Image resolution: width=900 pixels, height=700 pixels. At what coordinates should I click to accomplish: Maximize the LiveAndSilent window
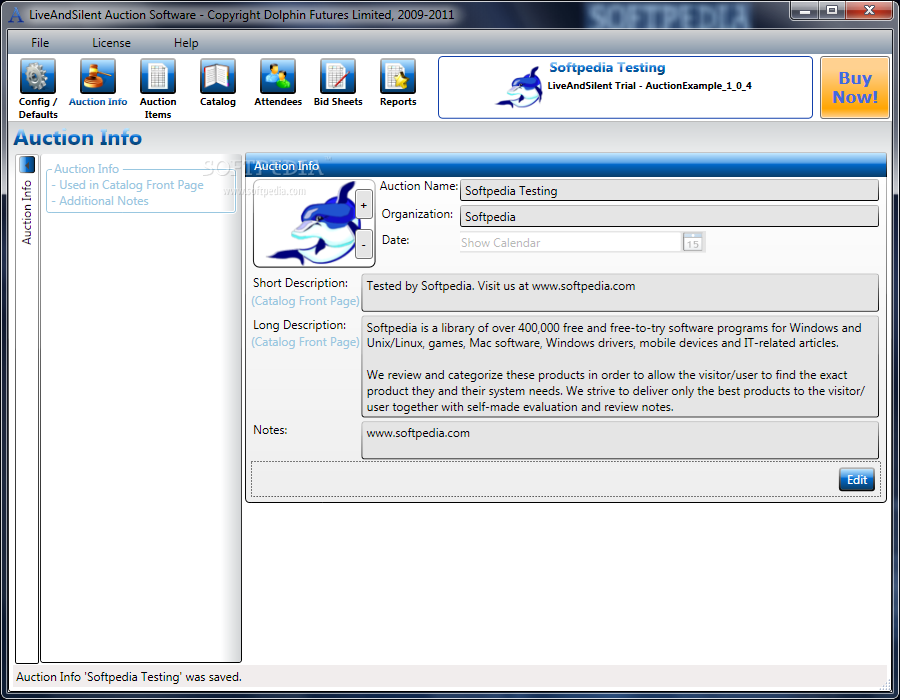(832, 10)
